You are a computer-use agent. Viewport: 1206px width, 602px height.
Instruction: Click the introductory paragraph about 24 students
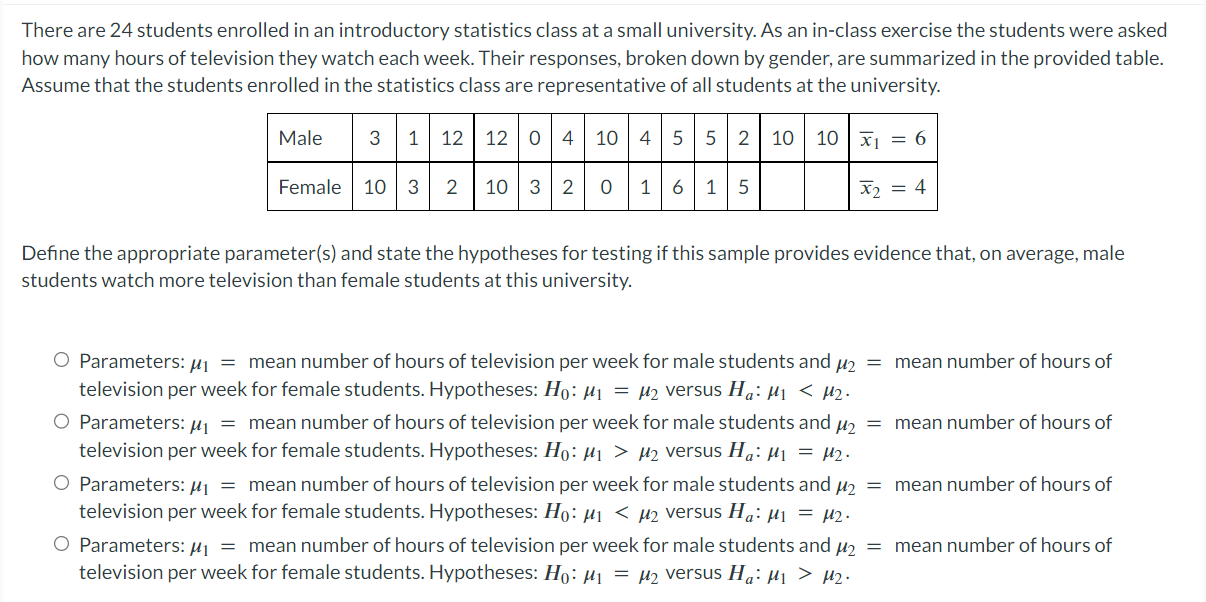(x=593, y=57)
